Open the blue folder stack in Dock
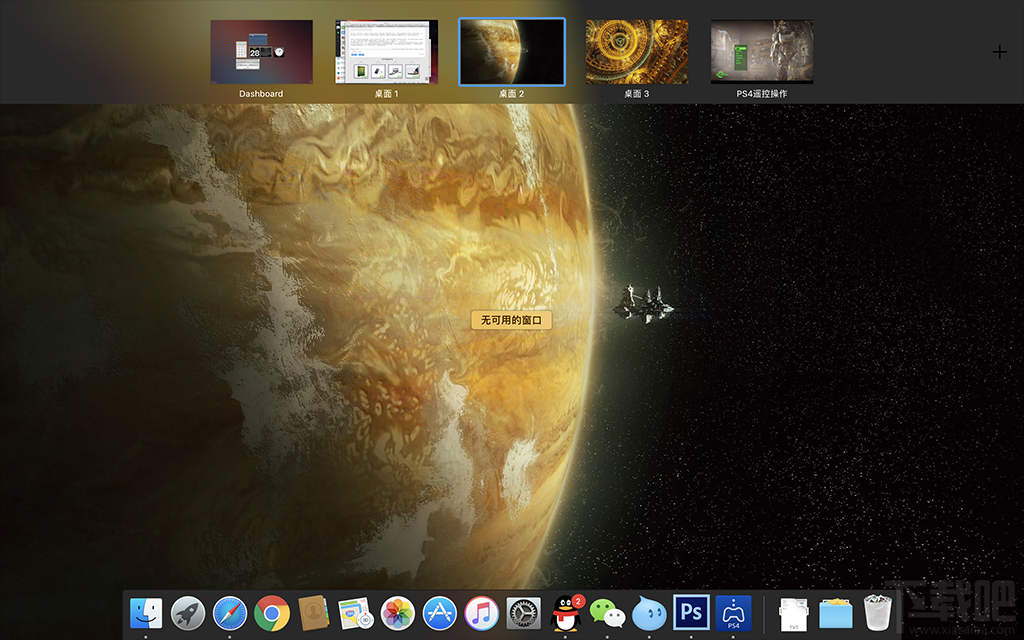1024x640 pixels. [835, 612]
